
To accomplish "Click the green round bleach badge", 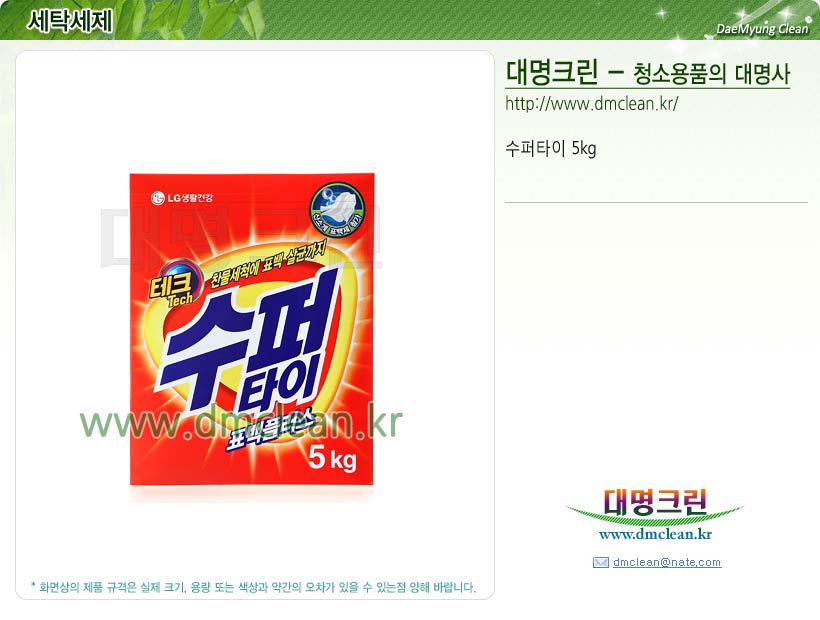I will 337,210.
